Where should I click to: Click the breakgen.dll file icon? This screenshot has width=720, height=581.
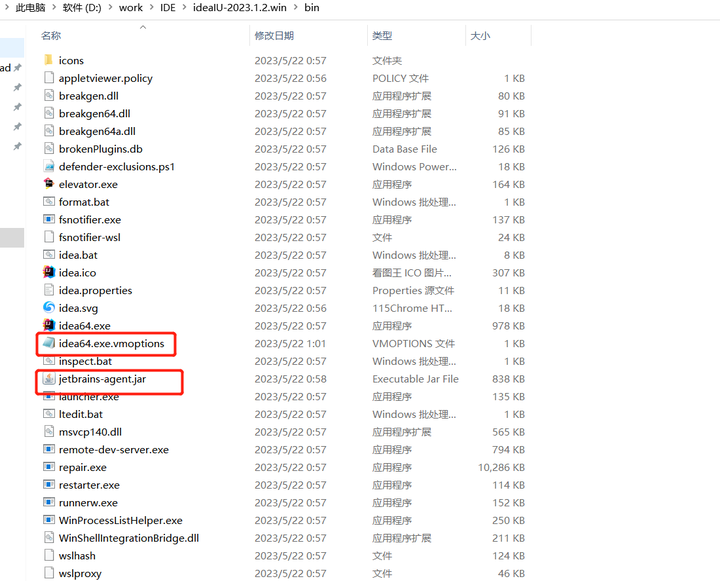coord(49,96)
